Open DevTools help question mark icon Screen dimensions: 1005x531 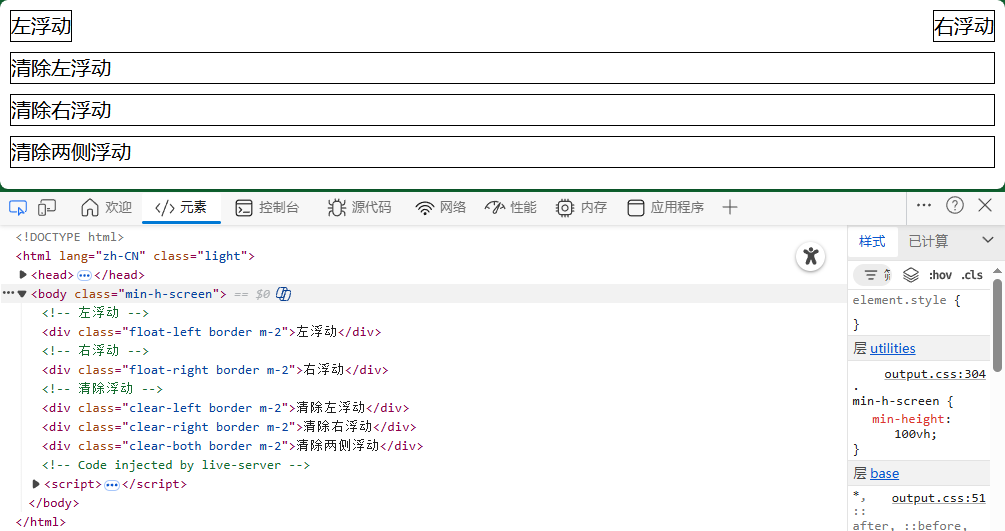[x=954, y=205]
